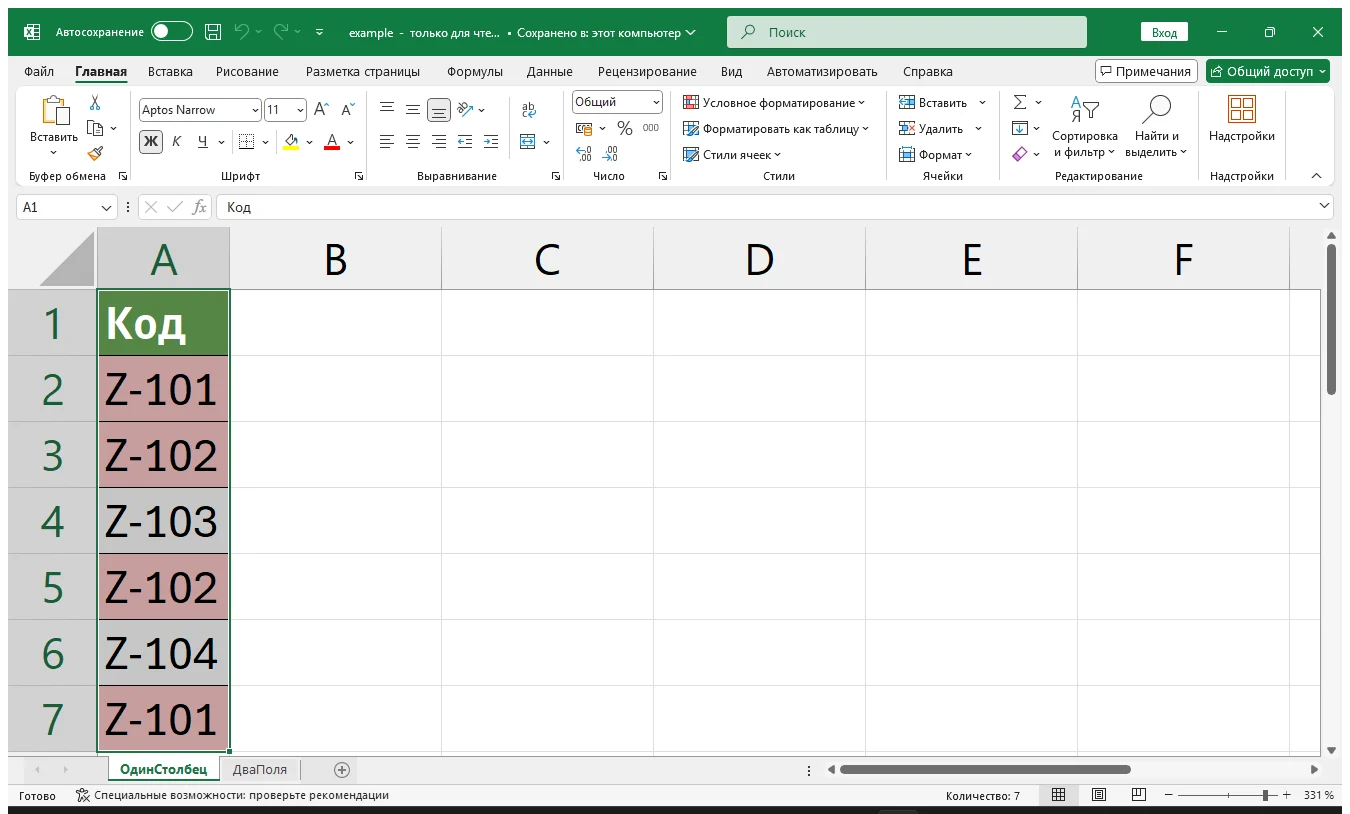Image resolution: width=1350 pixels, height=814 pixels.
Task: Open the Name Box A1 dropdown
Action: 108,207
